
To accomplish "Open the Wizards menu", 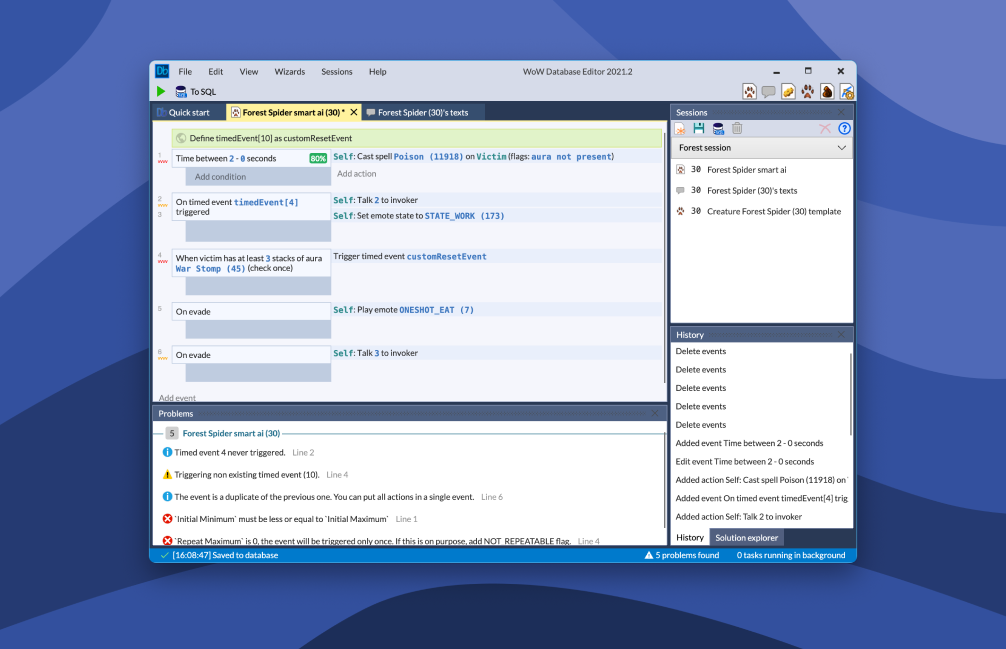I will coord(290,72).
